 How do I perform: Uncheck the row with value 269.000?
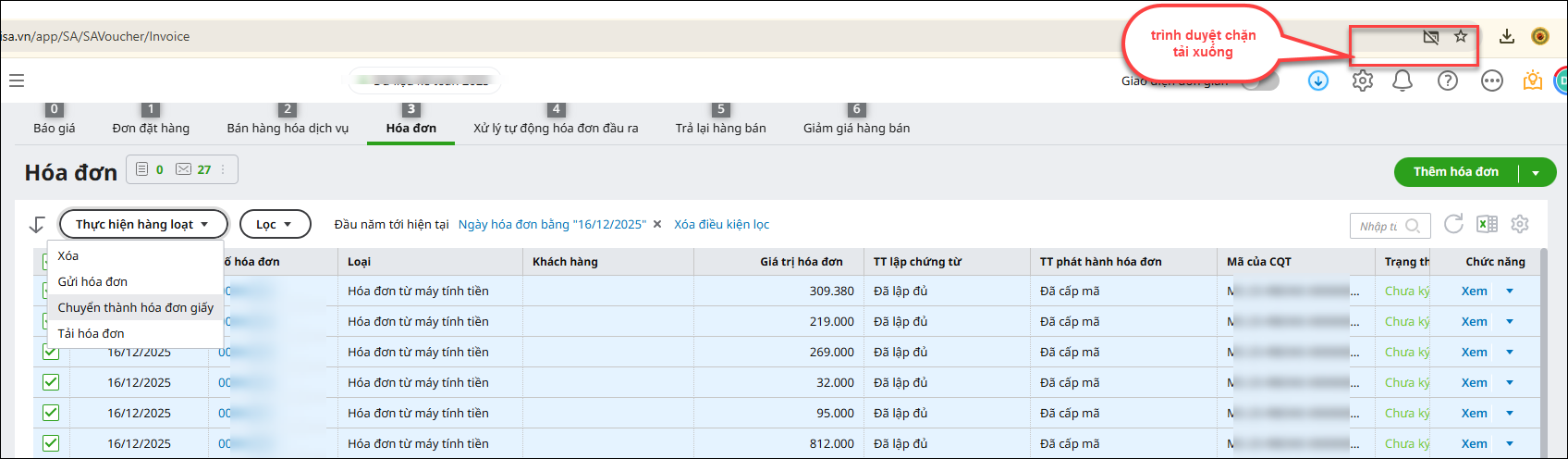[x=51, y=352]
